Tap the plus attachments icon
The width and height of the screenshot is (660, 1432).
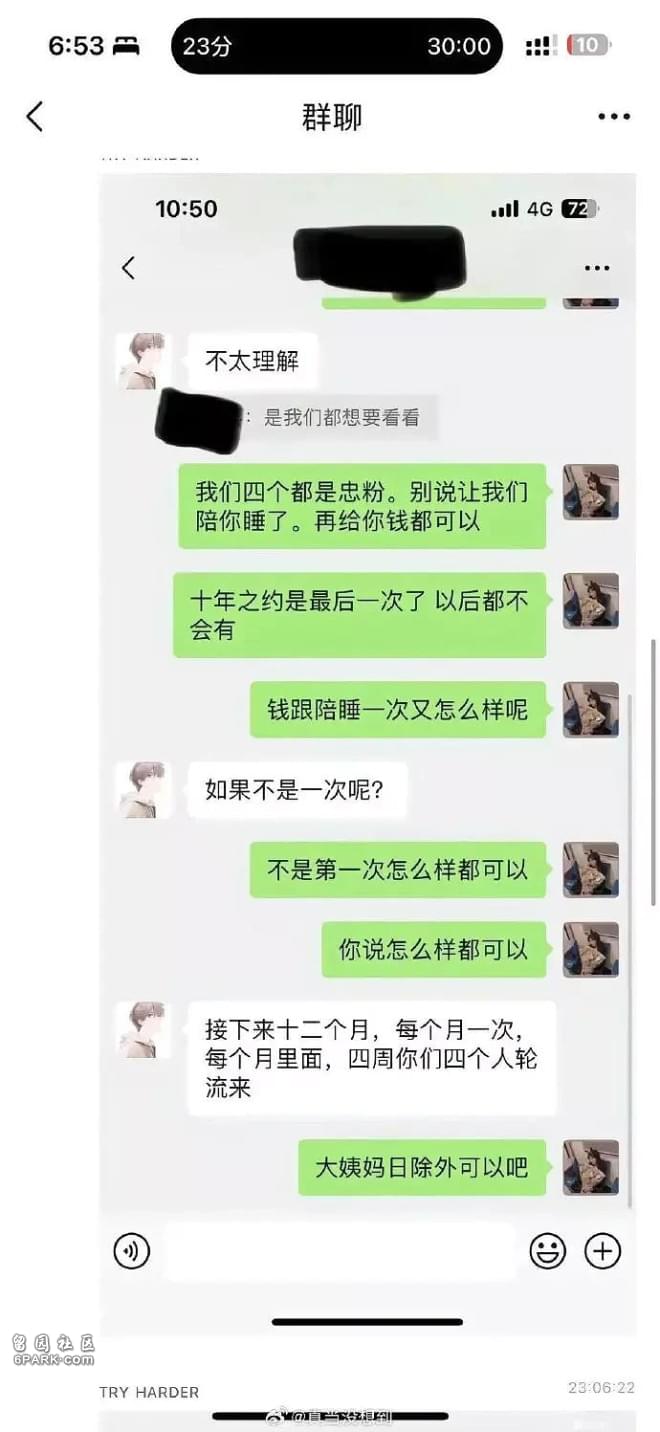pos(603,1251)
